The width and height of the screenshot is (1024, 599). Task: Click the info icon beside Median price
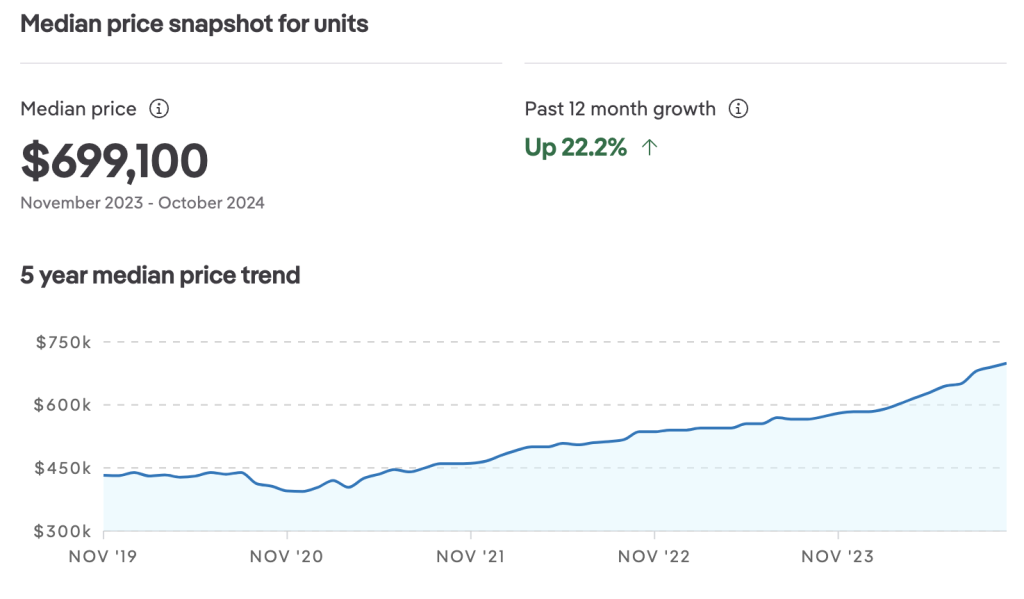(158, 109)
